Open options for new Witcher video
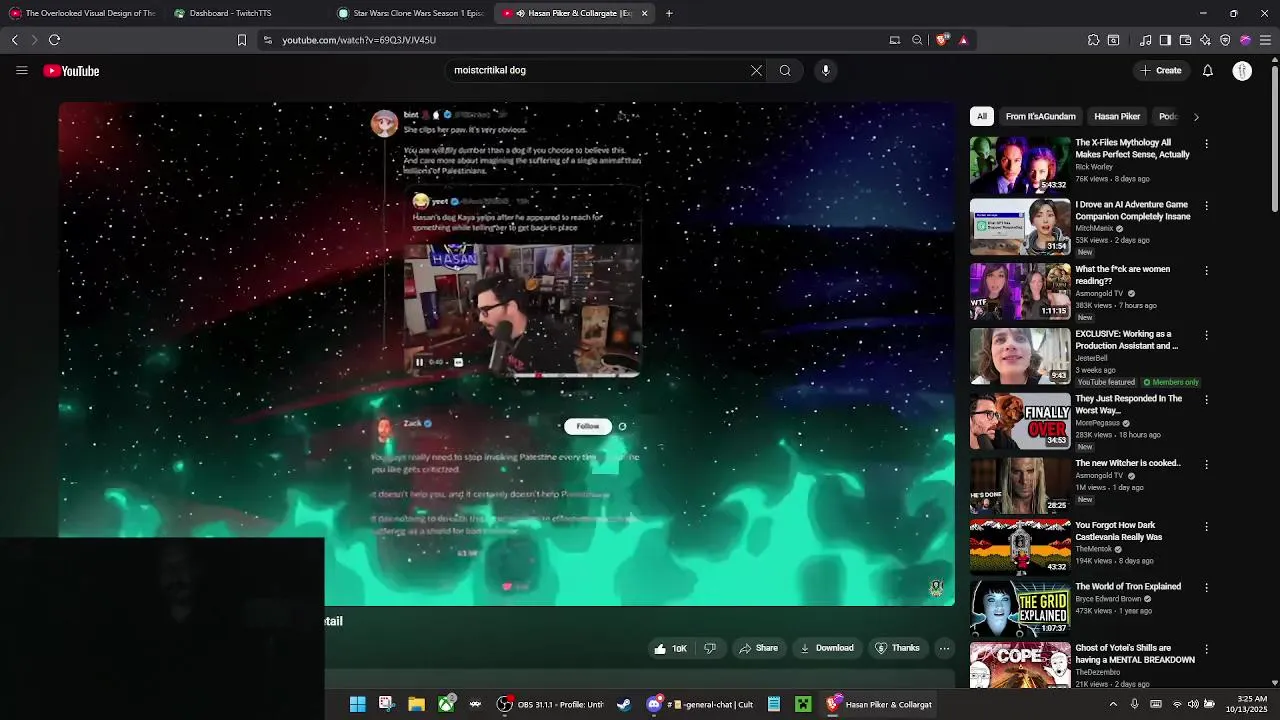This screenshot has height=720, width=1280. pyautogui.click(x=1206, y=465)
